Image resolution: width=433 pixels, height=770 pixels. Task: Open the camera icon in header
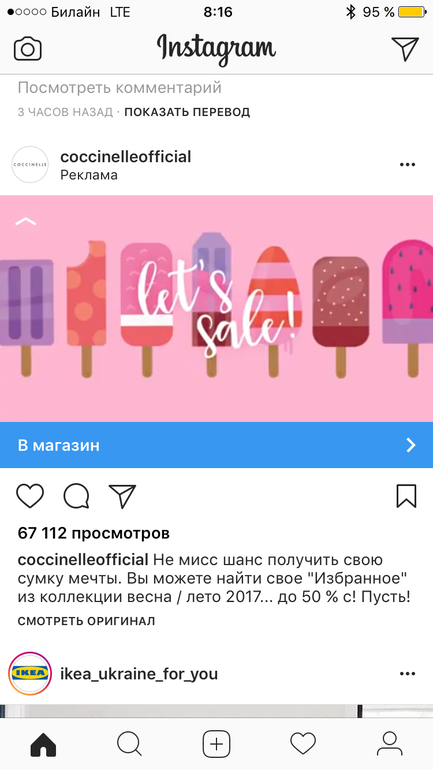28,49
